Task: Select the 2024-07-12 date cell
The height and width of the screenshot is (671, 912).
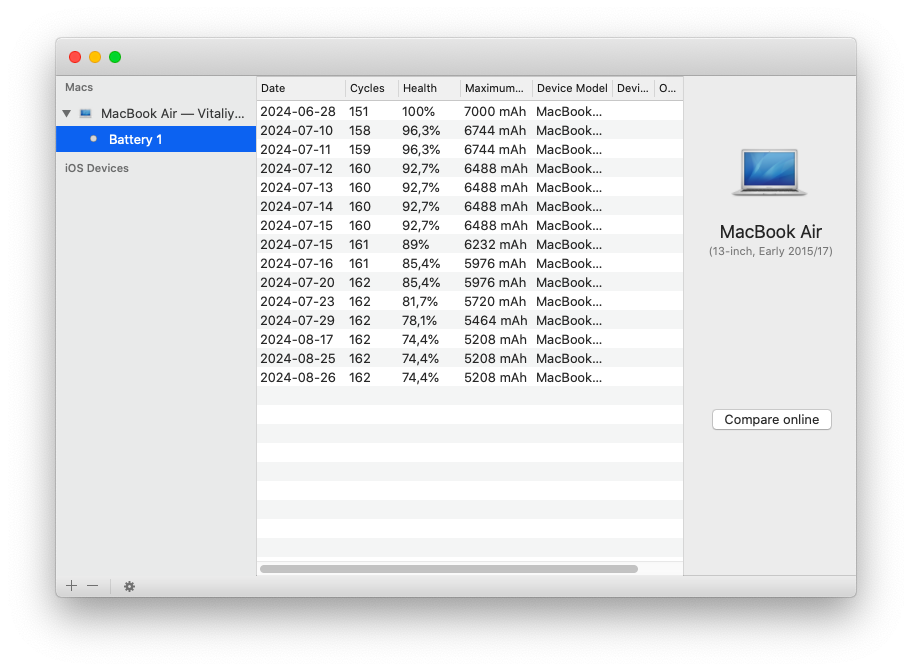Action: (x=297, y=169)
